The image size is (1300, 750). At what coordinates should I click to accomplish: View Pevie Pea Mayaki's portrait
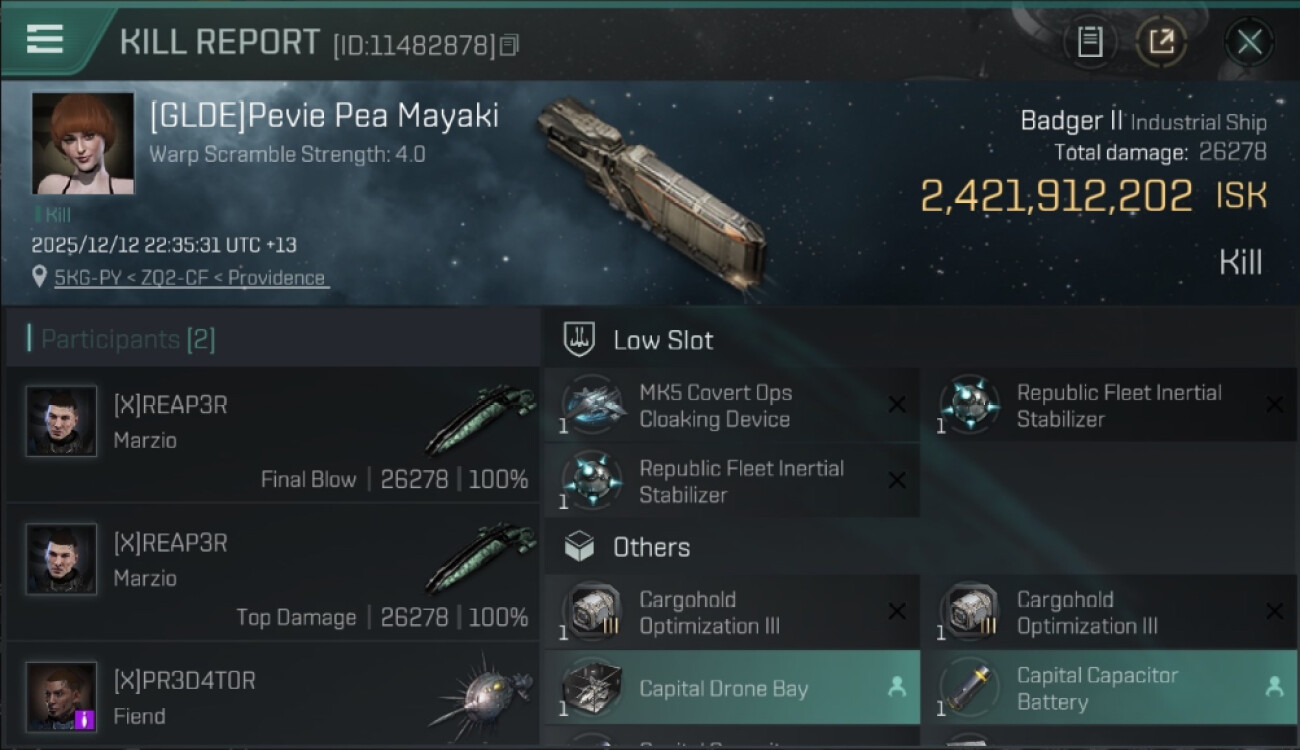[x=83, y=143]
